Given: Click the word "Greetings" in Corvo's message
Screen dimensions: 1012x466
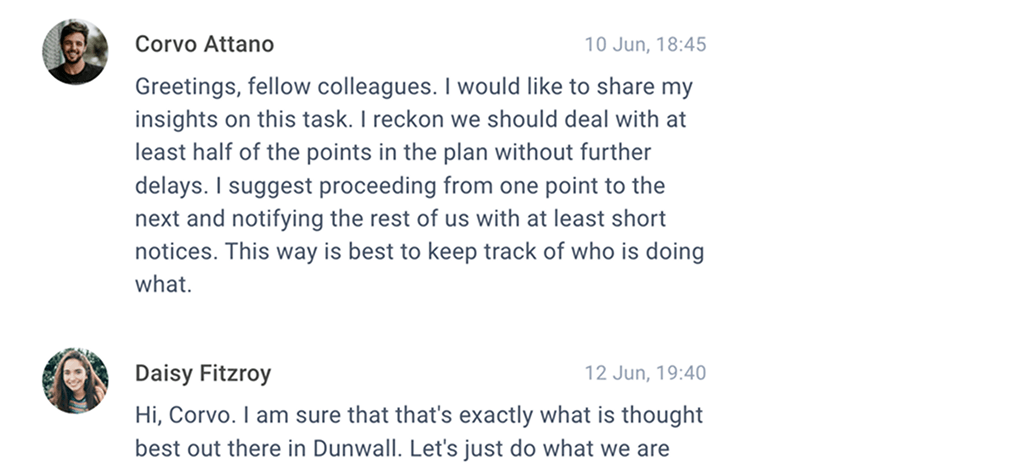Looking at the screenshot, I should (x=183, y=87).
